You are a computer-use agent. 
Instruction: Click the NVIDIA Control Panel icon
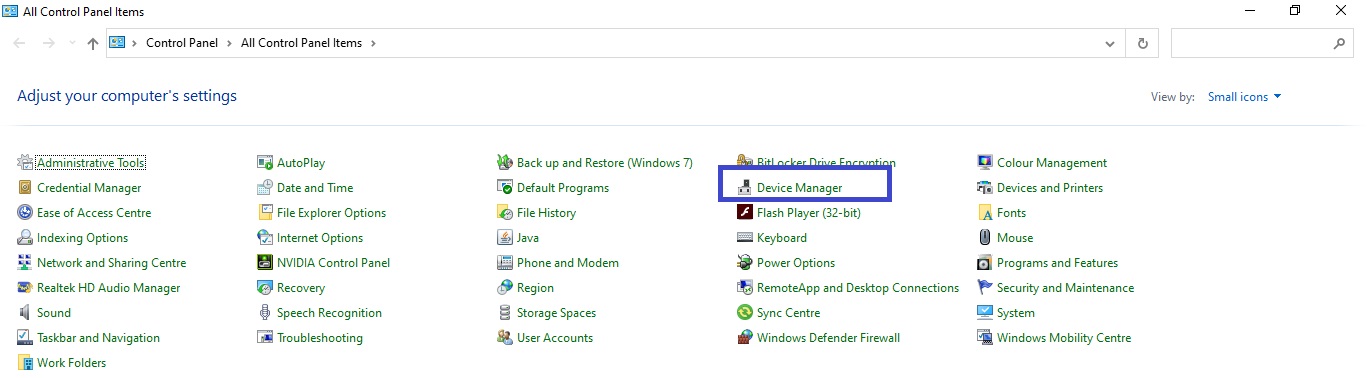[265, 263]
